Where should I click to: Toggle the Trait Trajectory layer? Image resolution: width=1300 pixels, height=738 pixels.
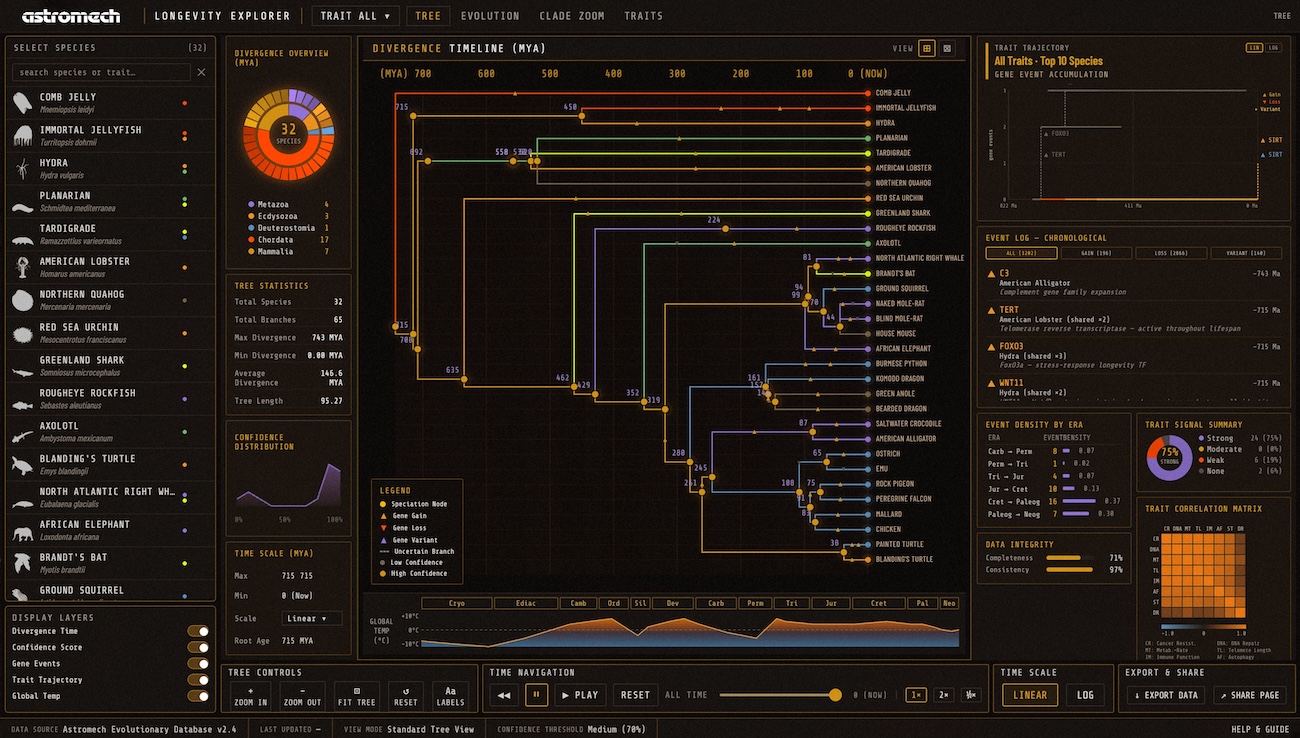point(198,680)
